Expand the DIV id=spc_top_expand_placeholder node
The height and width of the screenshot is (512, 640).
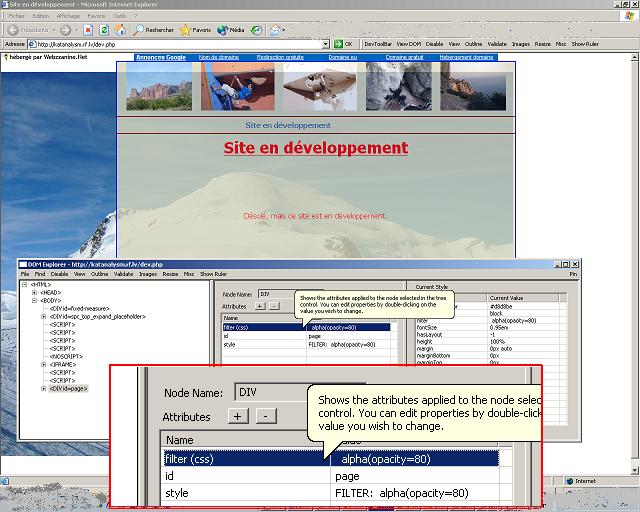tap(44, 316)
